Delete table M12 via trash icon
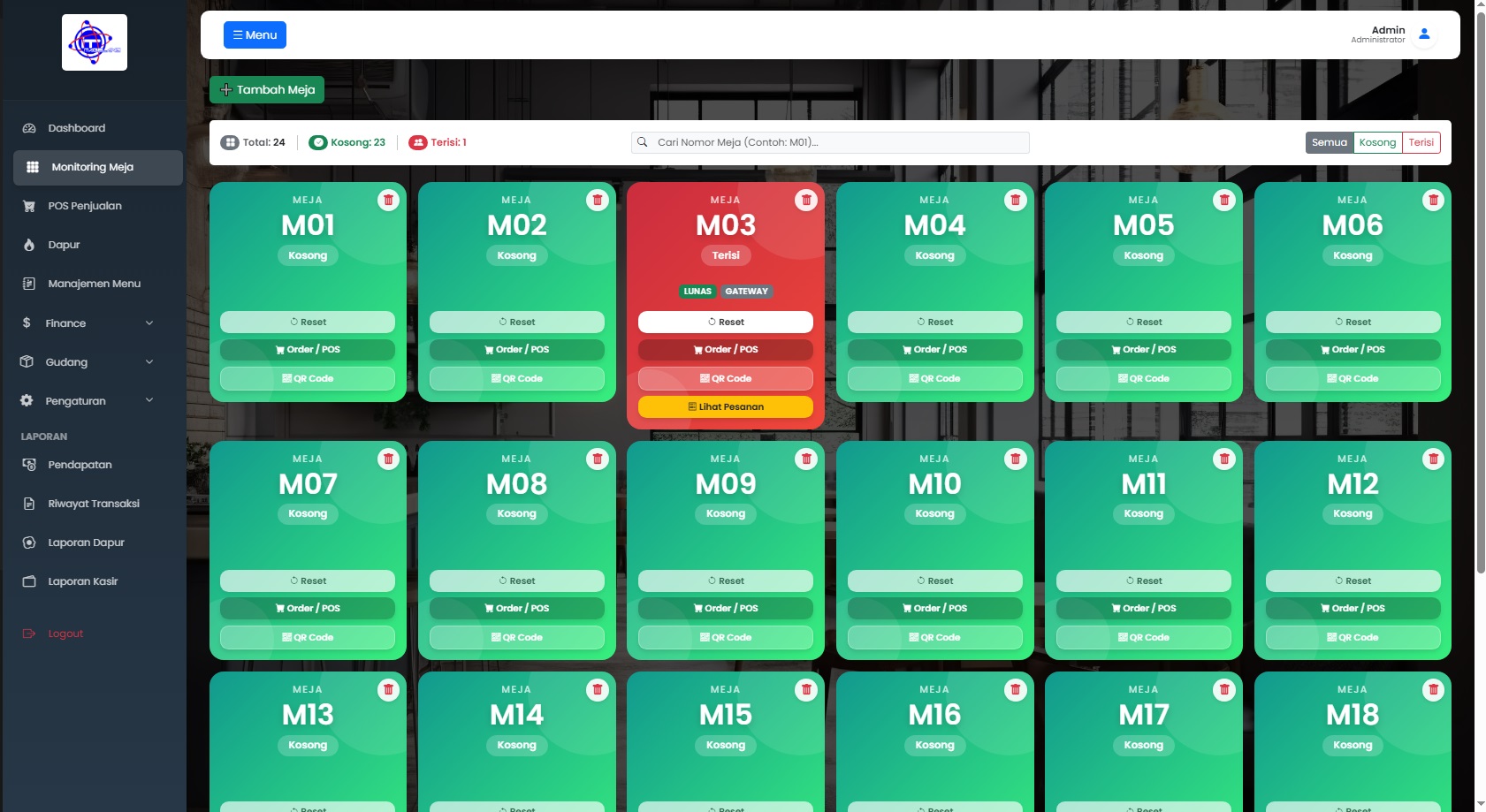 point(1433,459)
